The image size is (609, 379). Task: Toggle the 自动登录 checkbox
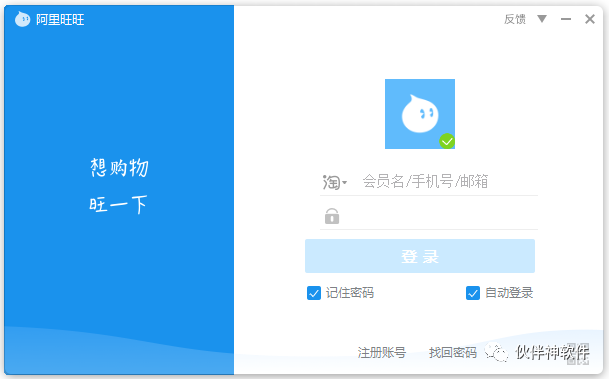473,293
